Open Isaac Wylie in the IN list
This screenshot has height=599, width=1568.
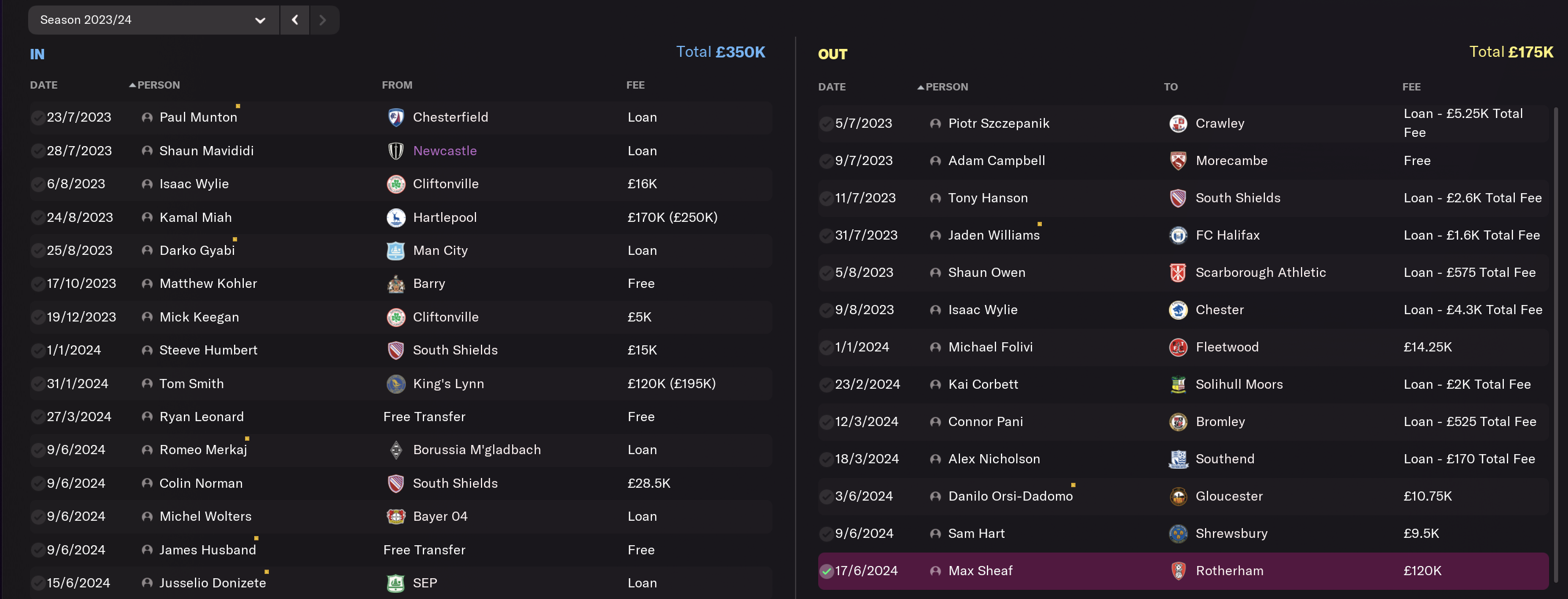pyautogui.click(x=194, y=184)
